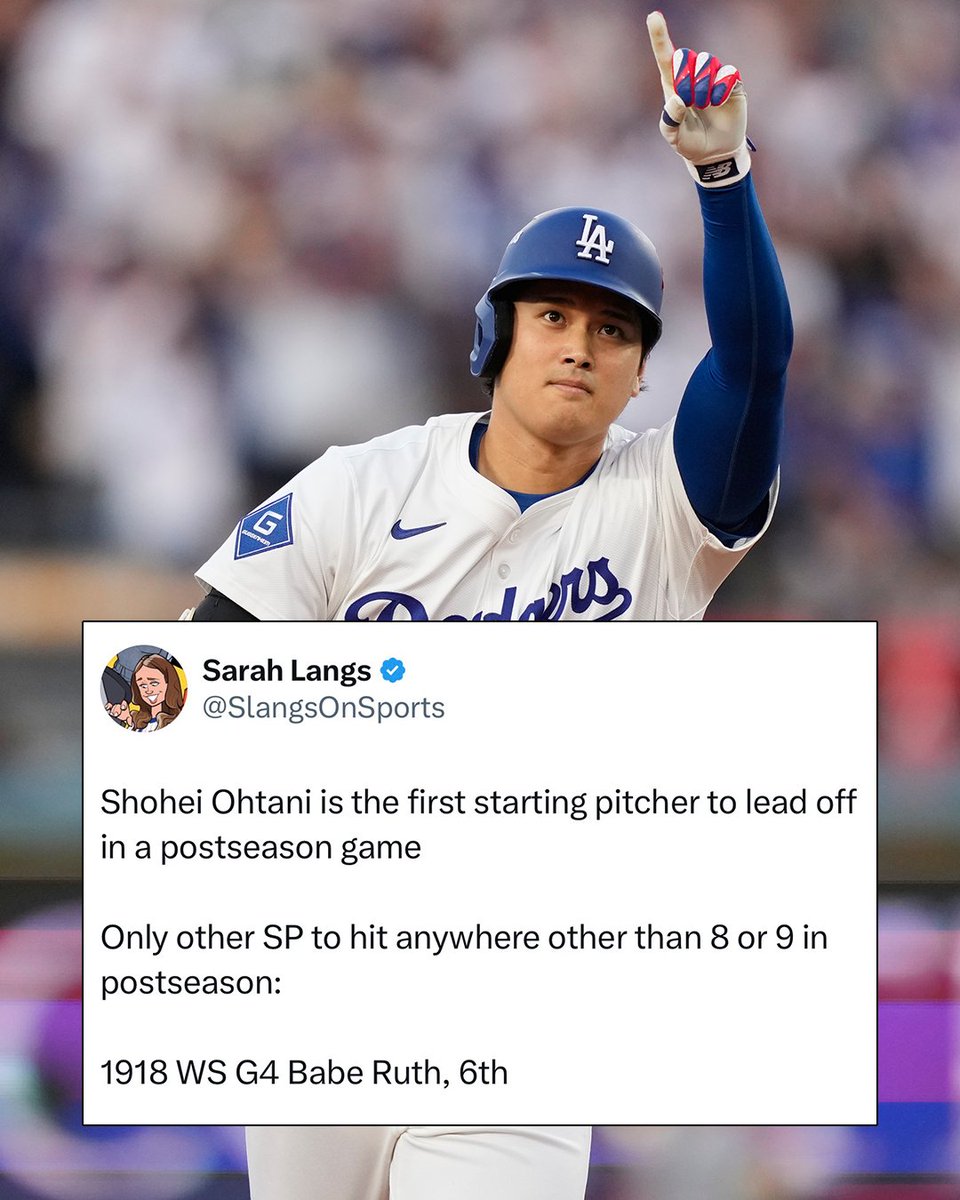The height and width of the screenshot is (1200, 960).
Task: Click the '1918 WS G4 Babe Ruth, 6th' line
Action: 304,1074
